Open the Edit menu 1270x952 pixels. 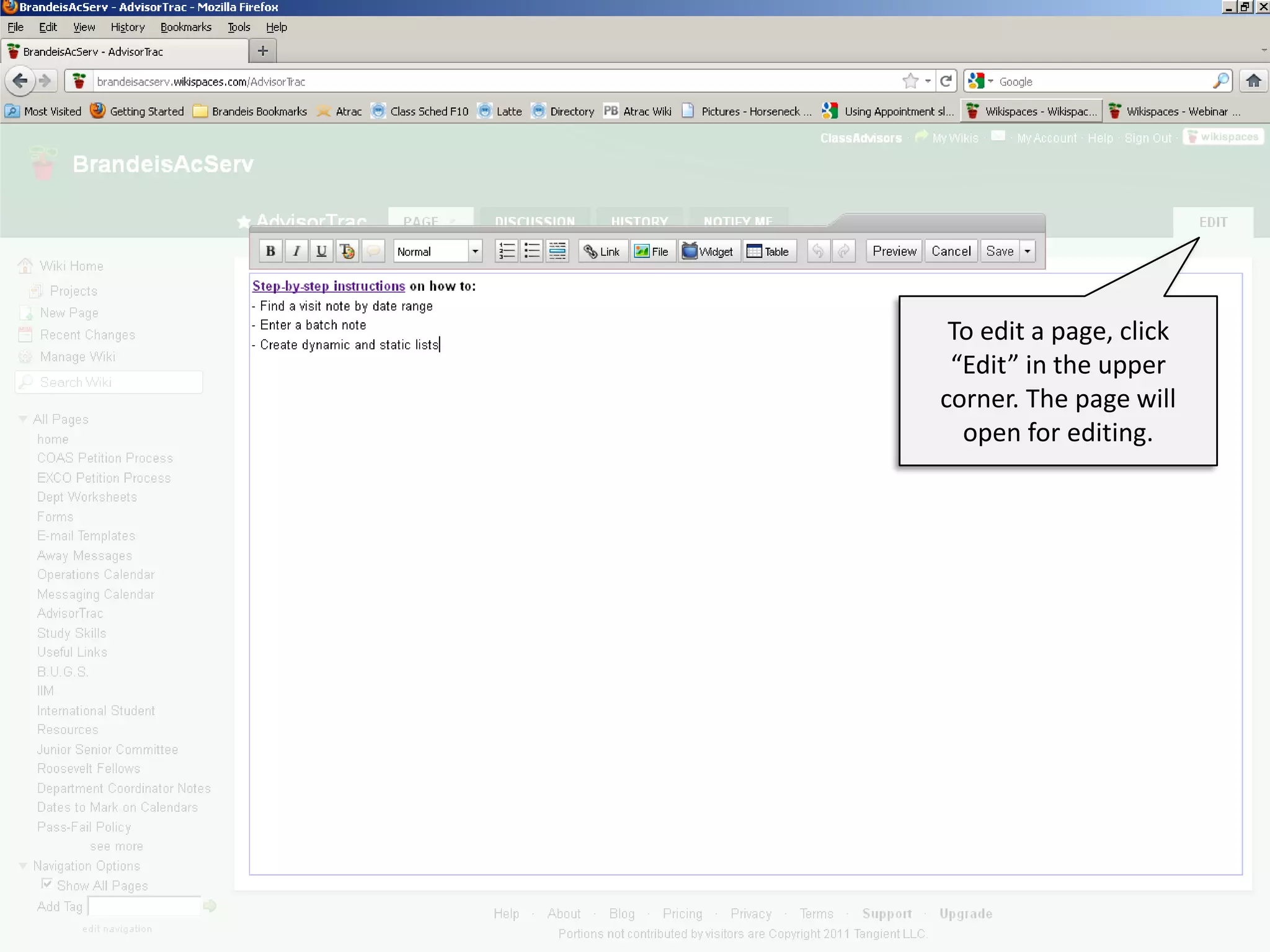pos(48,27)
